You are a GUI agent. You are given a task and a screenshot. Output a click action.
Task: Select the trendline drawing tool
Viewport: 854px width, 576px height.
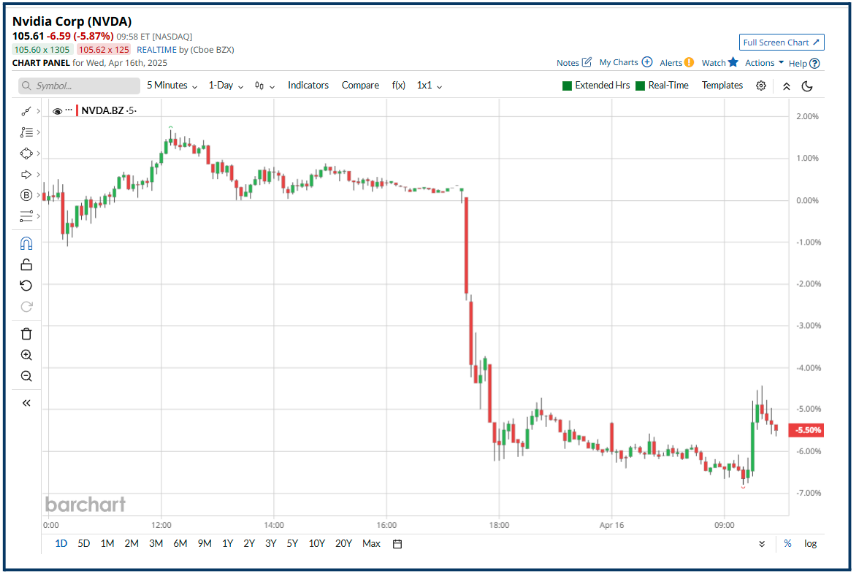(x=26, y=112)
